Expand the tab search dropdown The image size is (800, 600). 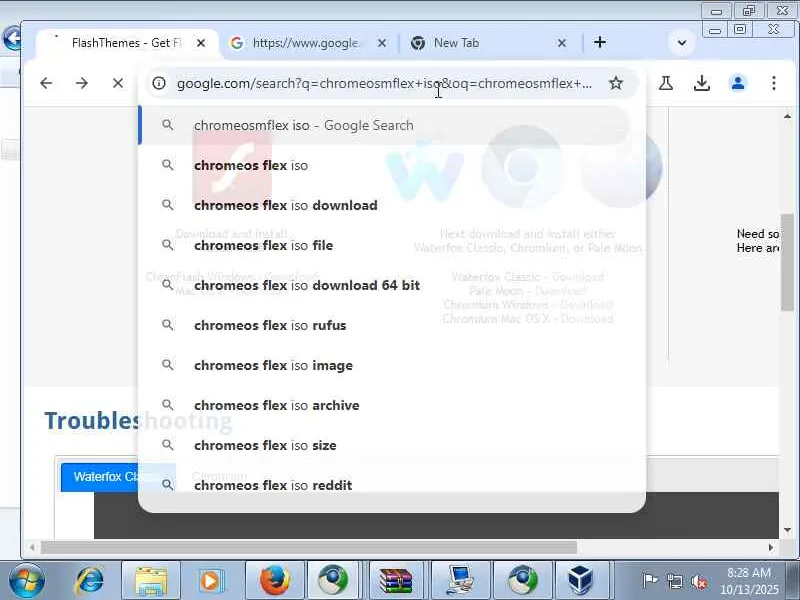pos(682,43)
